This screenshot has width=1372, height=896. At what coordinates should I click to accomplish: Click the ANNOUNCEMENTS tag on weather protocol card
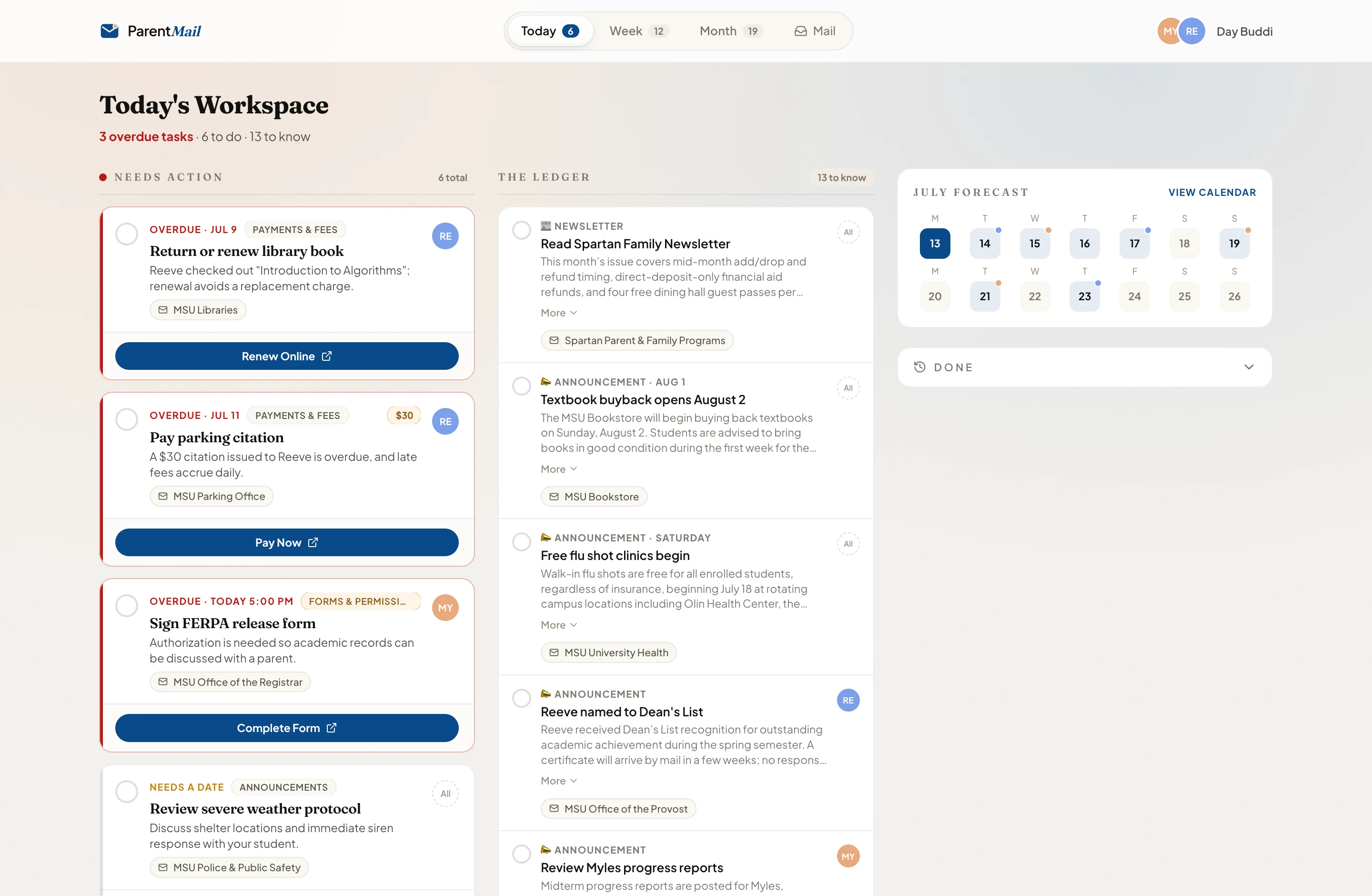coord(283,787)
